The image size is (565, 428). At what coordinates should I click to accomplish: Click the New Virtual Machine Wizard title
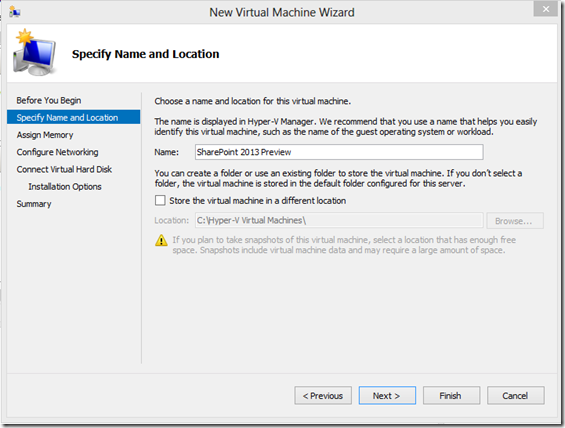click(282, 12)
